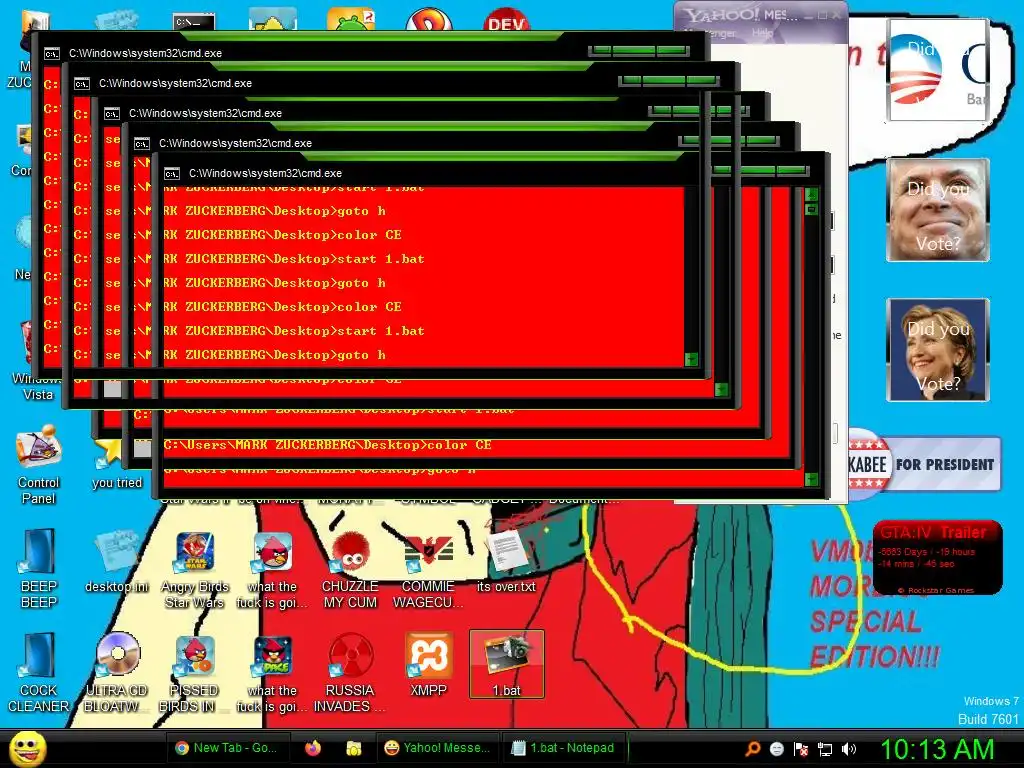Select the its over.txt desktop file
Screen dimensions: 1024x768
(506, 561)
